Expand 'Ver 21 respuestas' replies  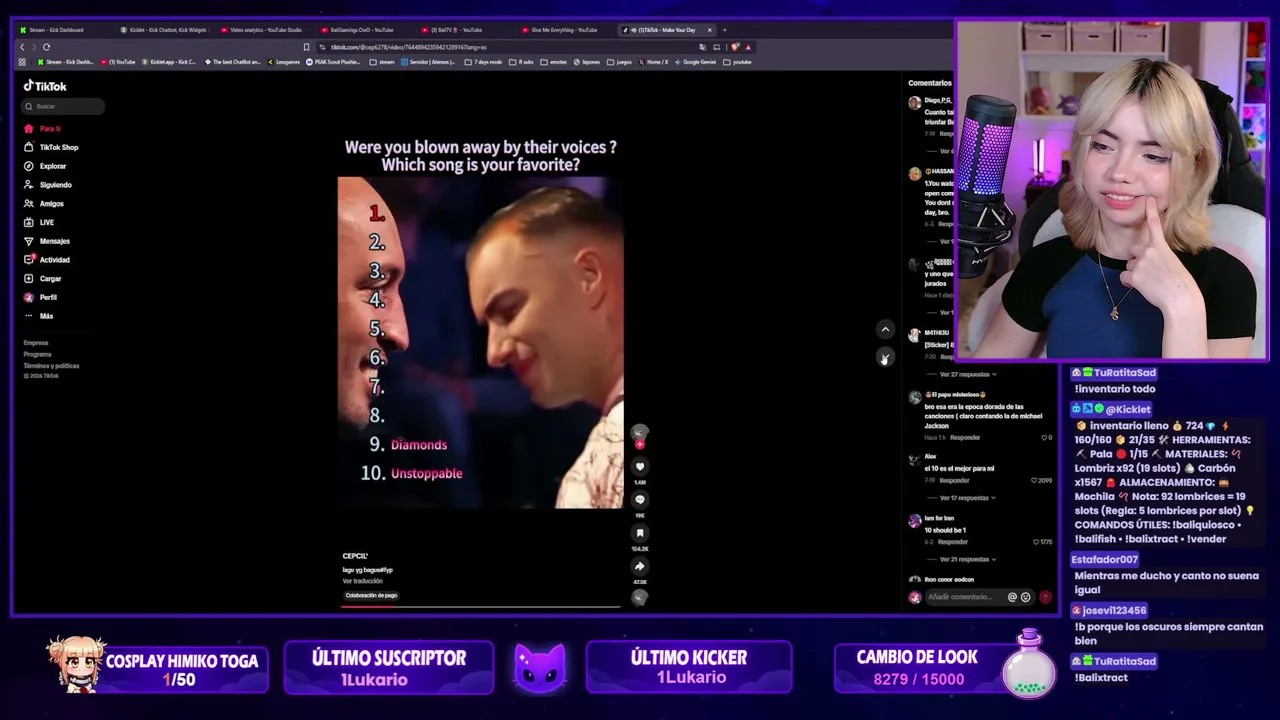click(967, 559)
